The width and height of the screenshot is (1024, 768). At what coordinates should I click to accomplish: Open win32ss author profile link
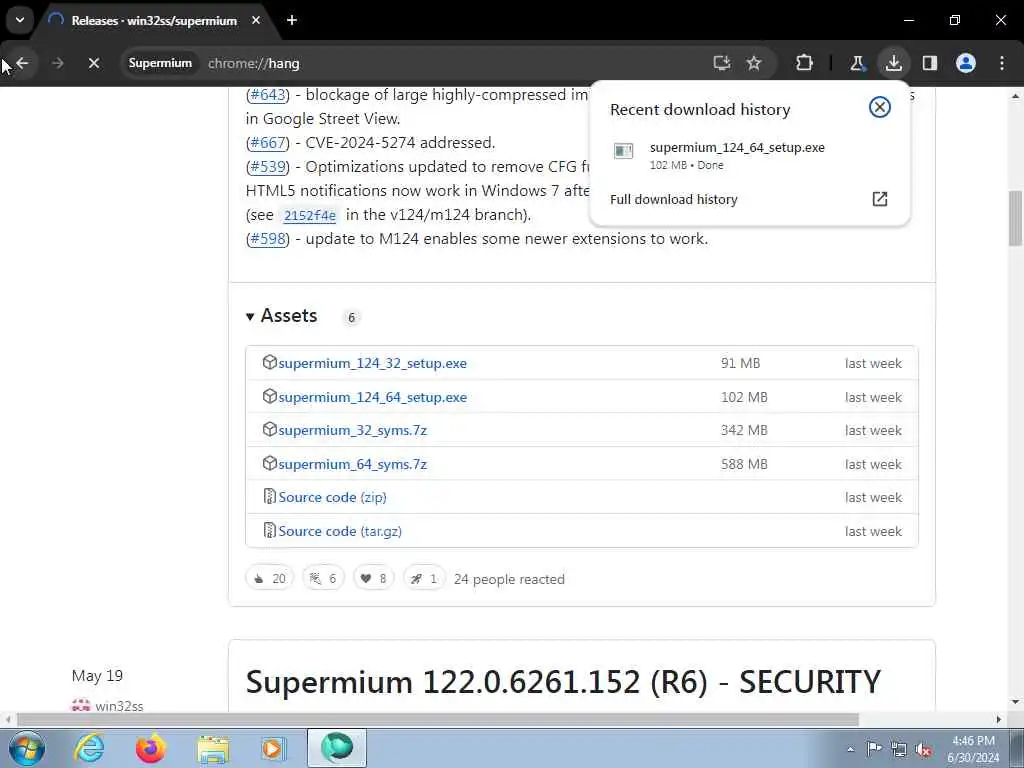coord(119,706)
